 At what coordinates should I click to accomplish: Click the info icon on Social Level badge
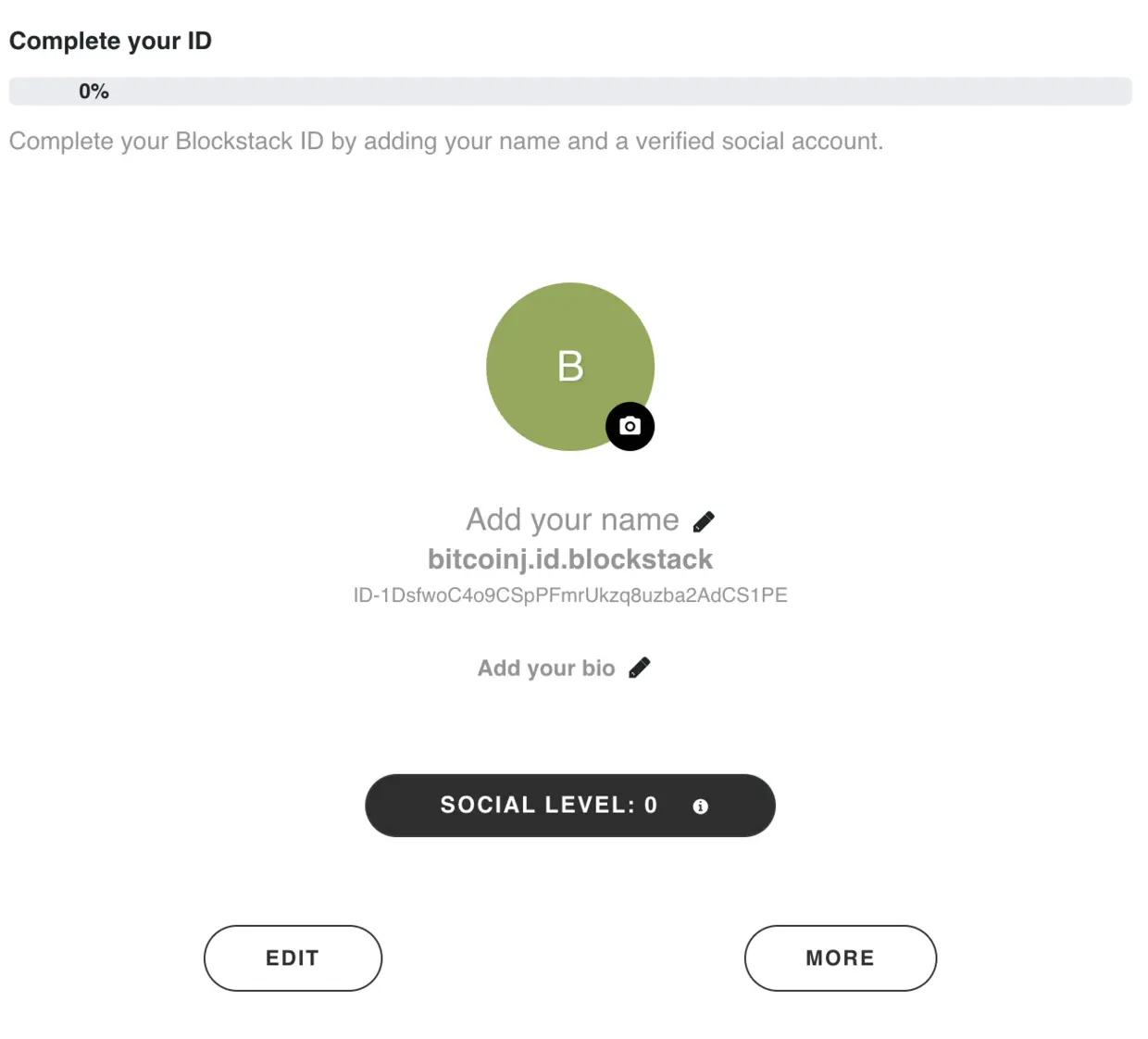tap(701, 806)
